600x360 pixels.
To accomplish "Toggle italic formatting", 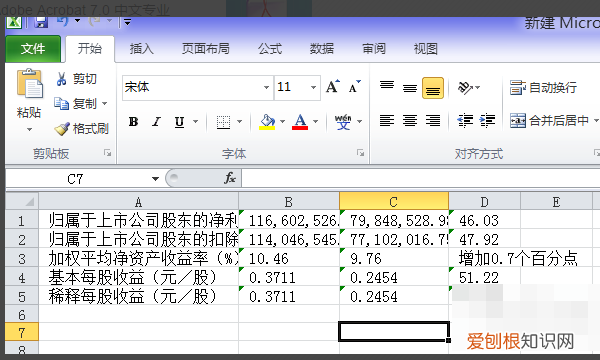I will 156,122.
